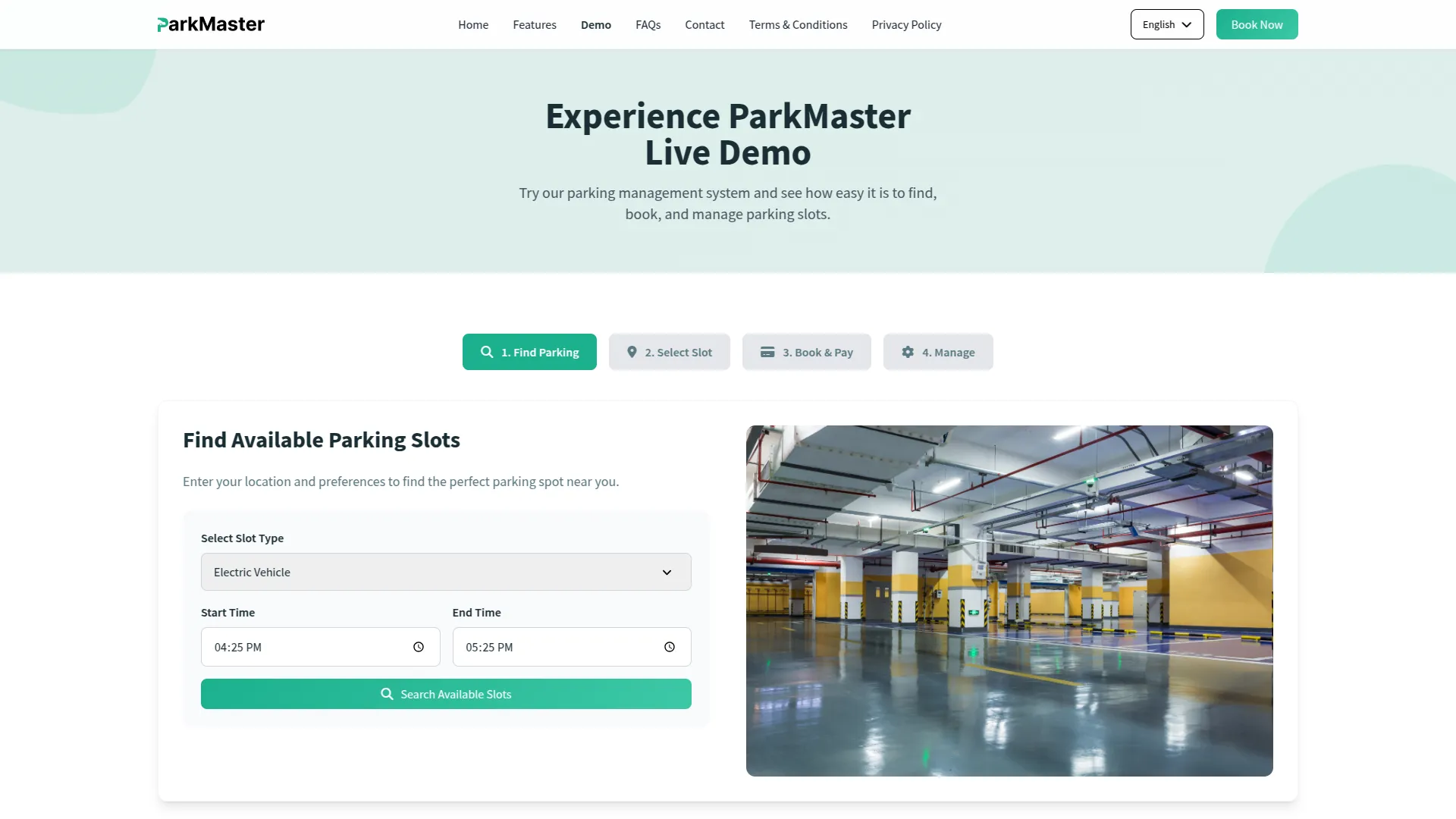This screenshot has width=1456, height=819.
Task: Open the FAQs menu item
Action: click(648, 24)
